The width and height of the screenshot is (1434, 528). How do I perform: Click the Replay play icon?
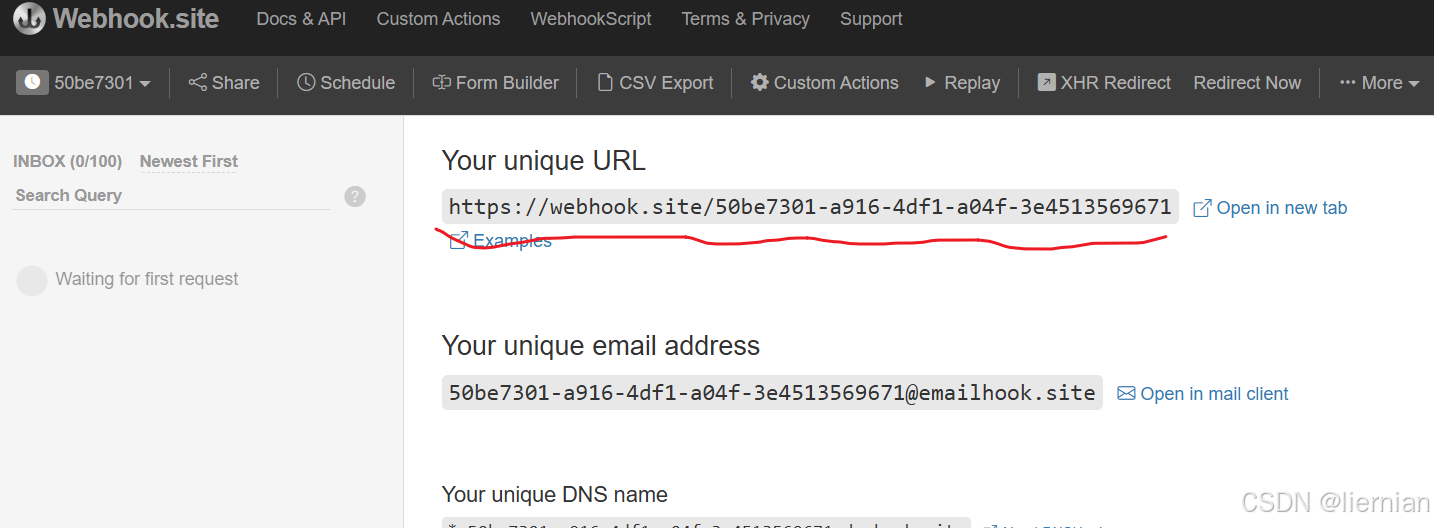[930, 83]
